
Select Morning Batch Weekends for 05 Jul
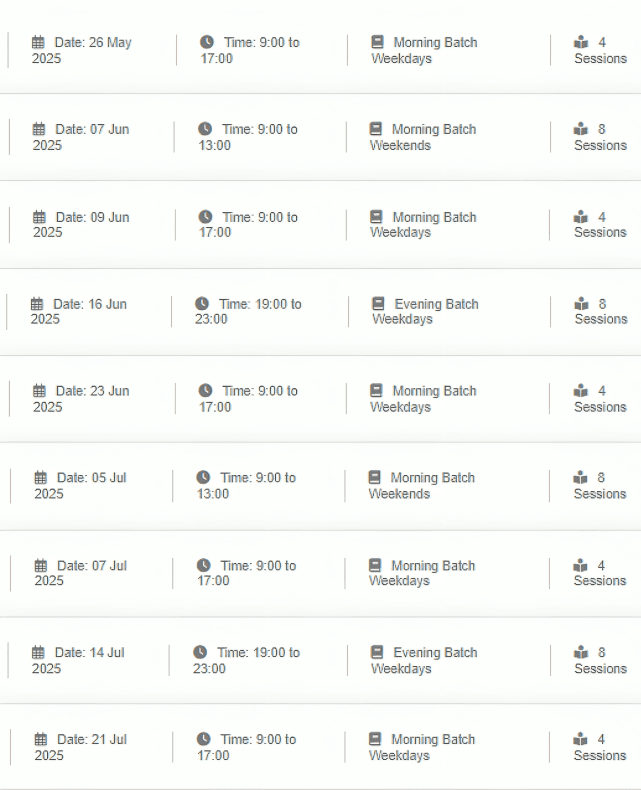coord(421,485)
